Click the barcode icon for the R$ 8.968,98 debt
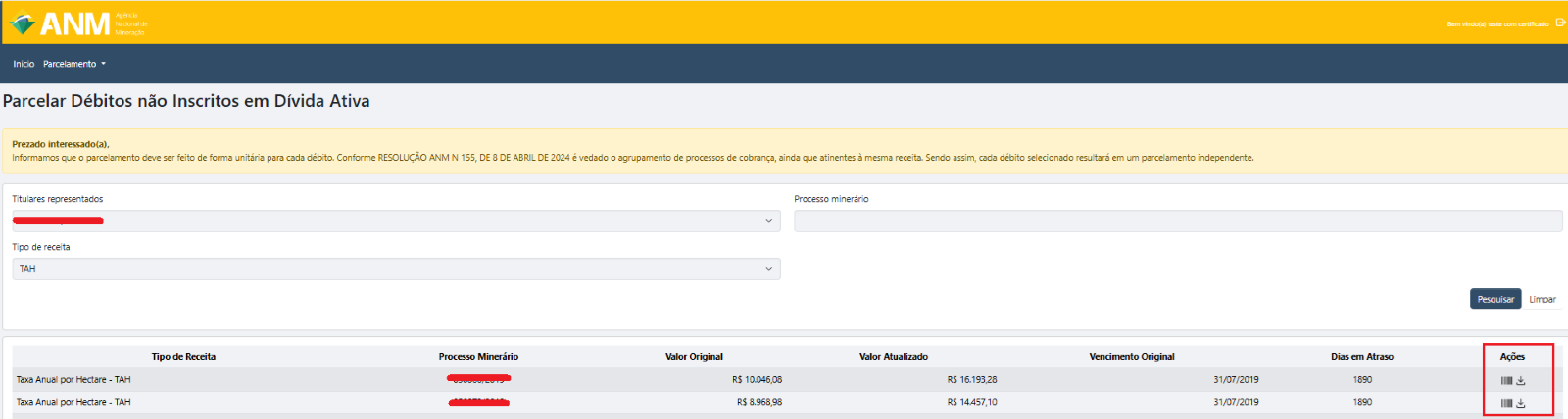 click(1506, 403)
